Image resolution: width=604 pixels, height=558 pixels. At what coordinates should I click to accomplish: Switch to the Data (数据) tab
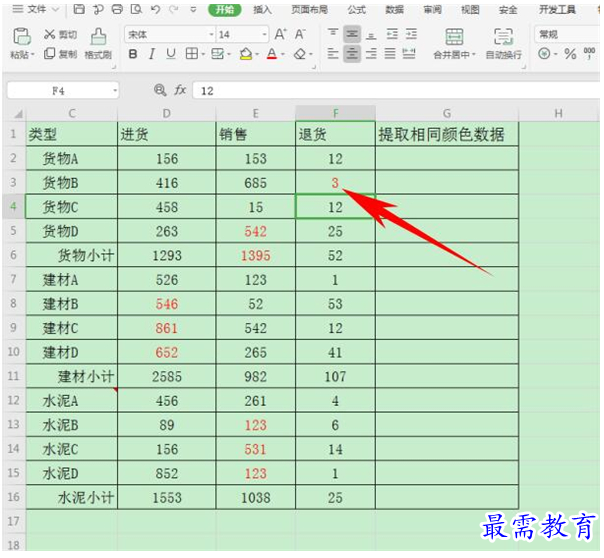394,9
